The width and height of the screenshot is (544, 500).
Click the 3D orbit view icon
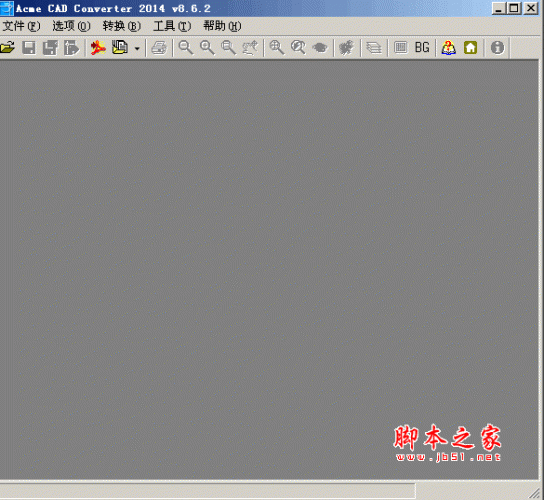(320, 48)
